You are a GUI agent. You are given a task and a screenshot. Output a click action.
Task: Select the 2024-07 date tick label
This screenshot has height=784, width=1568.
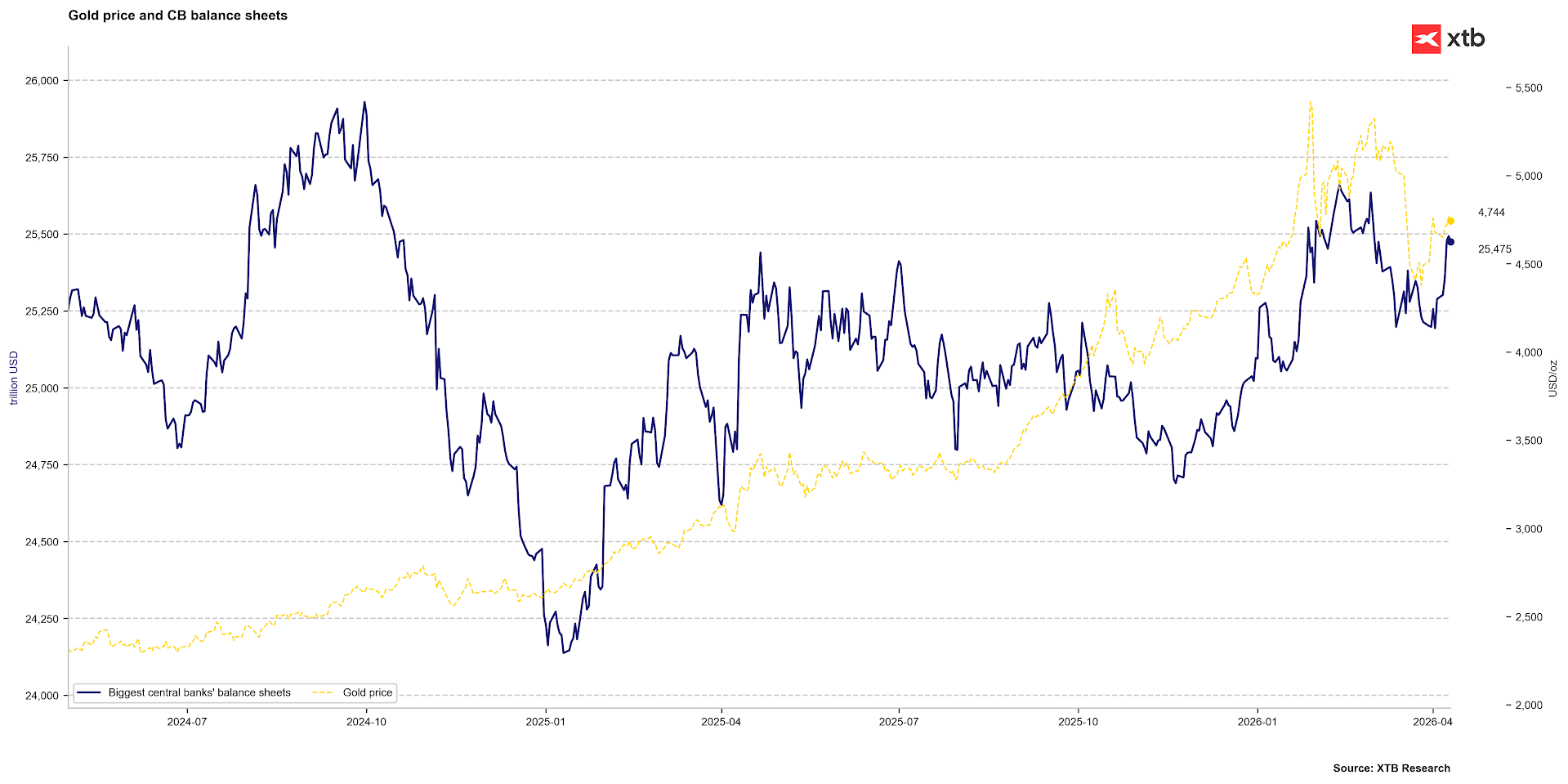point(187,722)
